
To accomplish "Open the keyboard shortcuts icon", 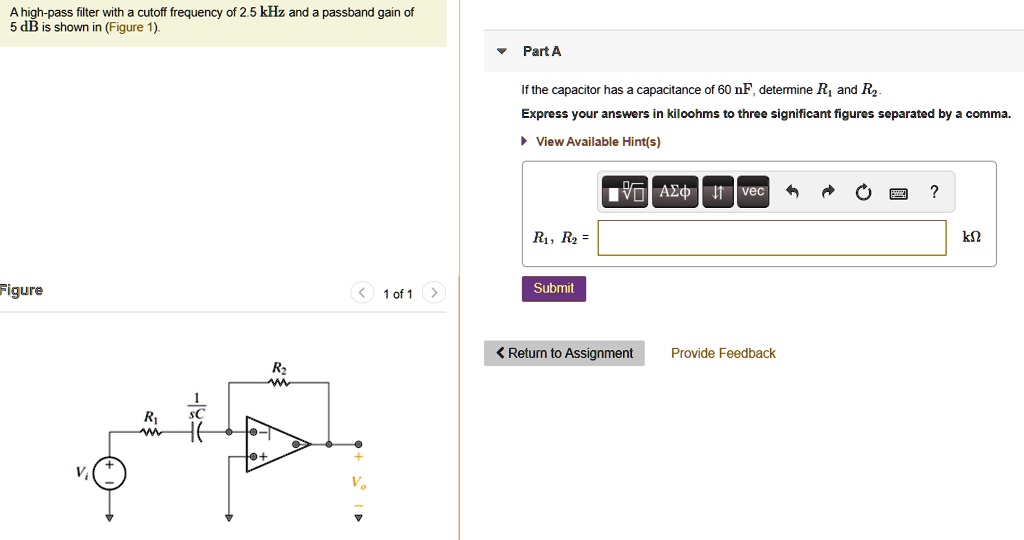I will point(899,193).
